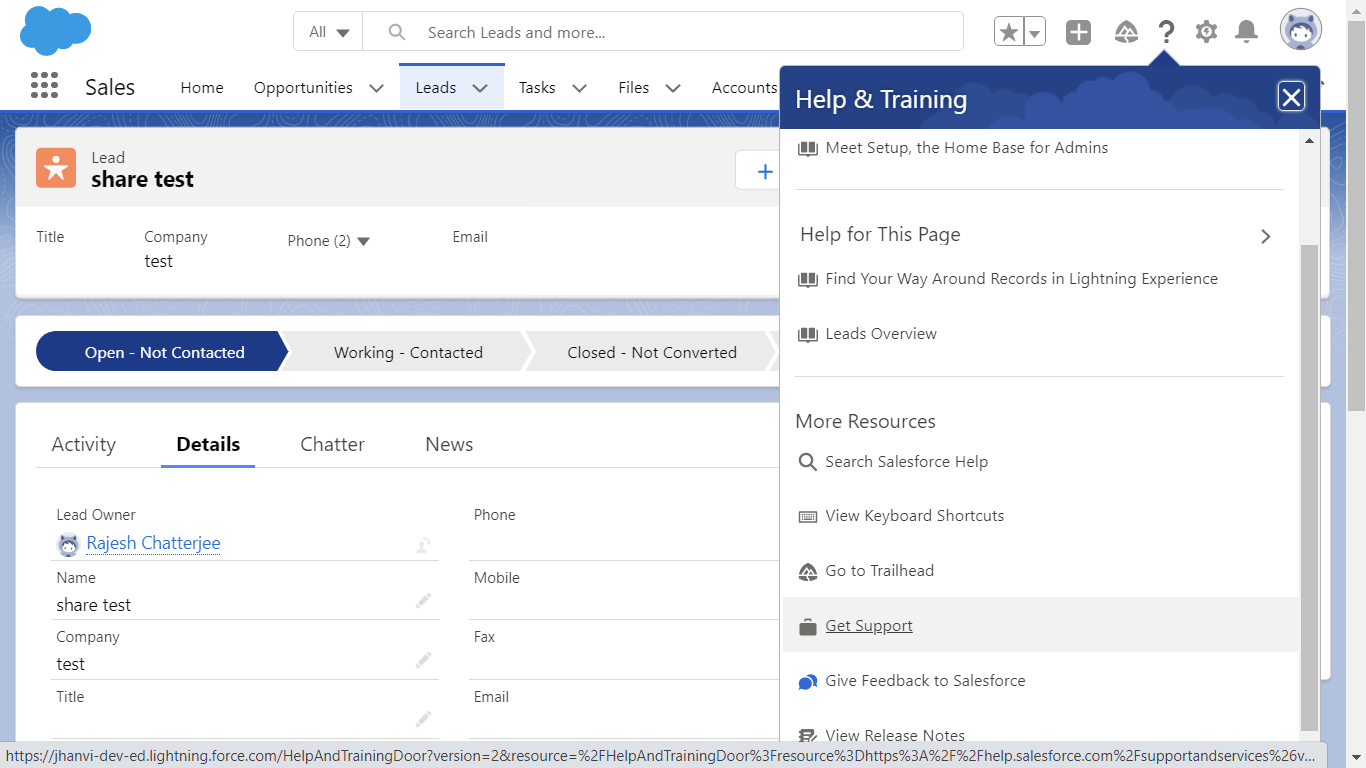Screen dimensions: 1366x768
Task: Open the Get Support link
Action: tap(868, 626)
